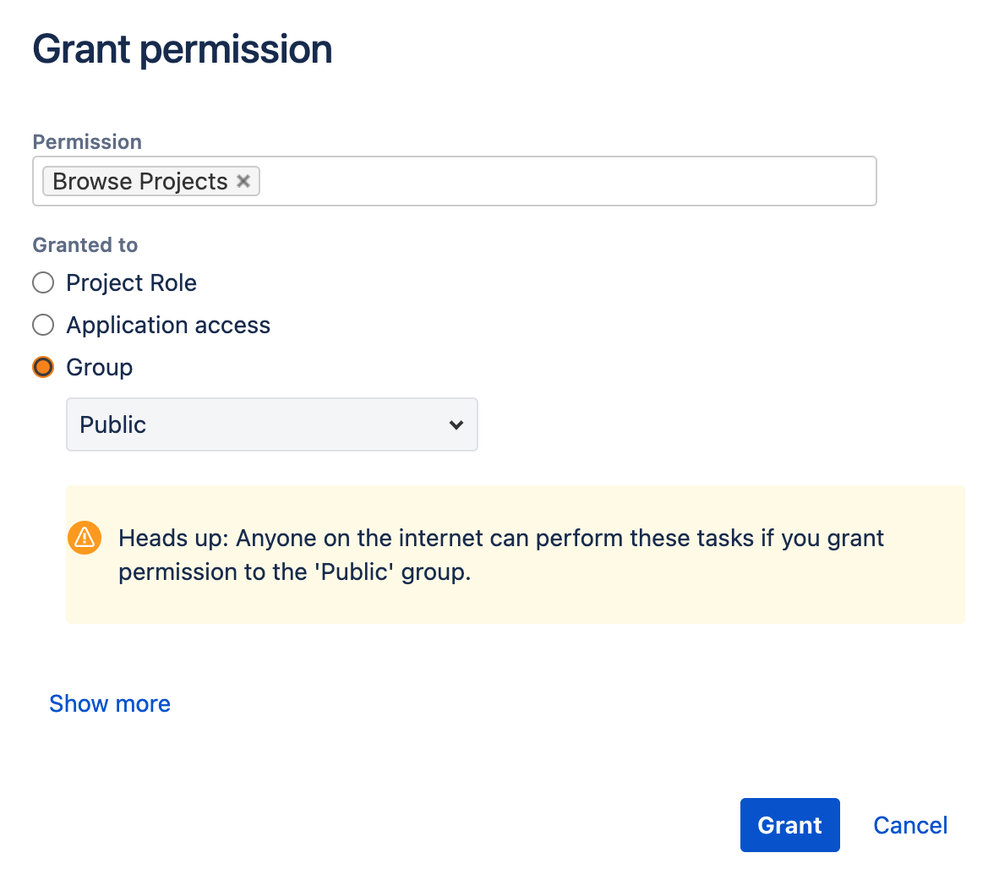
Task: Click the Grant permission heading
Action: [182, 49]
